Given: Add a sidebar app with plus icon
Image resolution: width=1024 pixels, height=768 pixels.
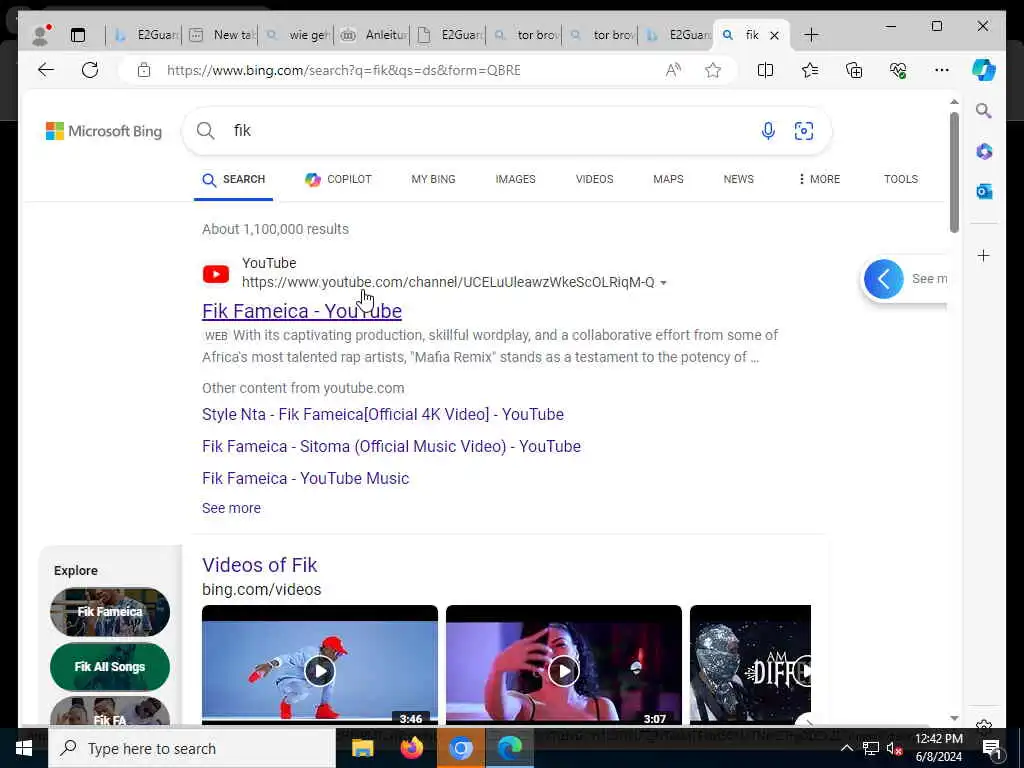Looking at the screenshot, I should tap(984, 255).
